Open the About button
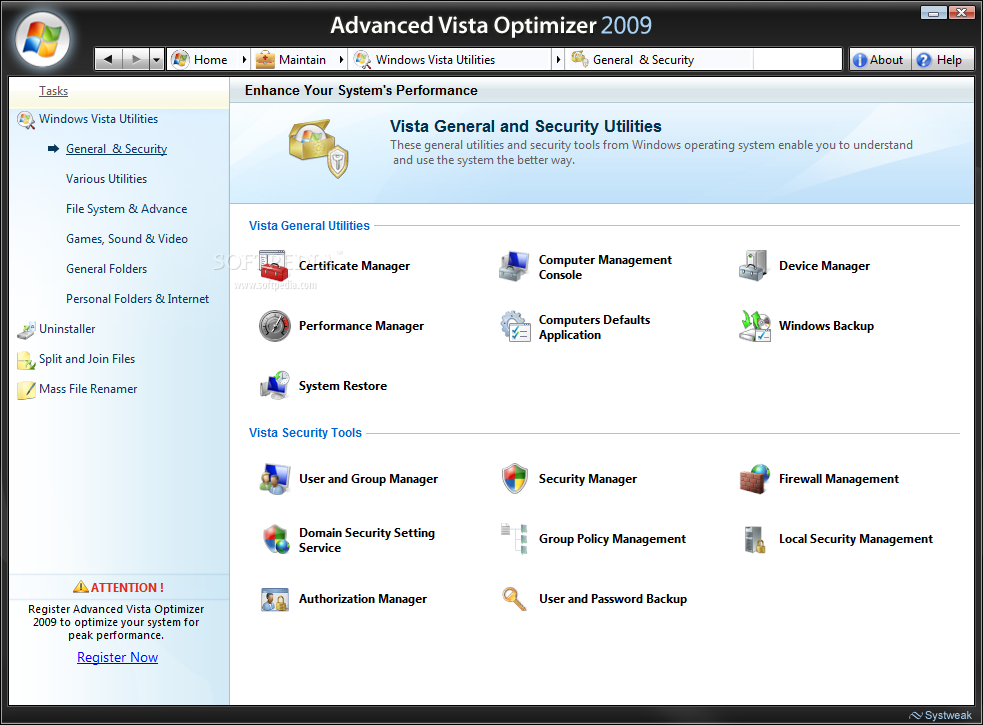Screen dimensions: 983x725 click(x=880, y=60)
